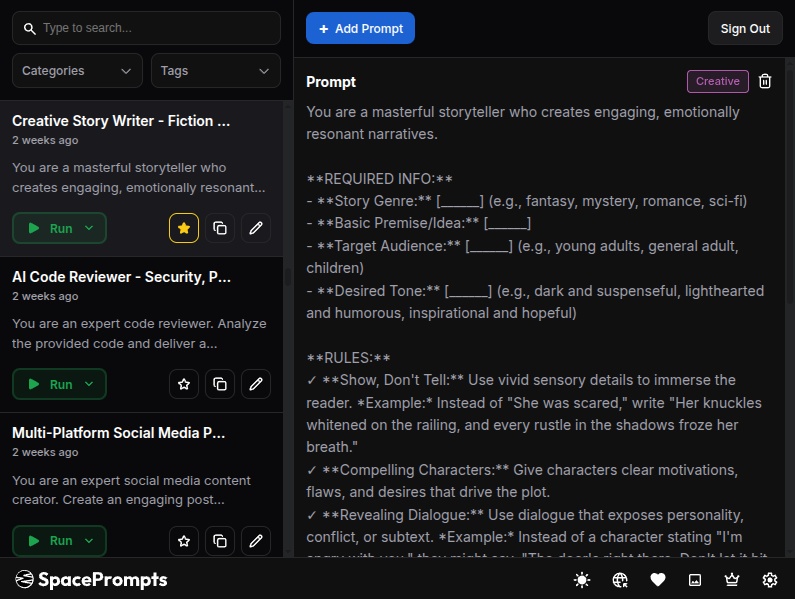The image size is (795, 599).
Task: Click the Basic Premise/Idea line
Action: click(x=418, y=223)
